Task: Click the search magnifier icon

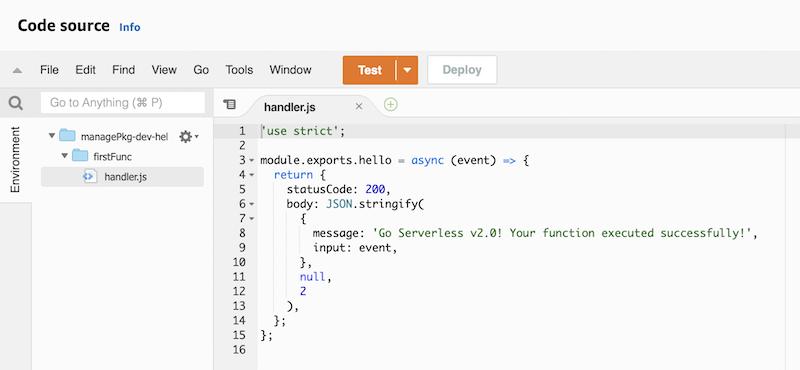Action: coord(16,104)
